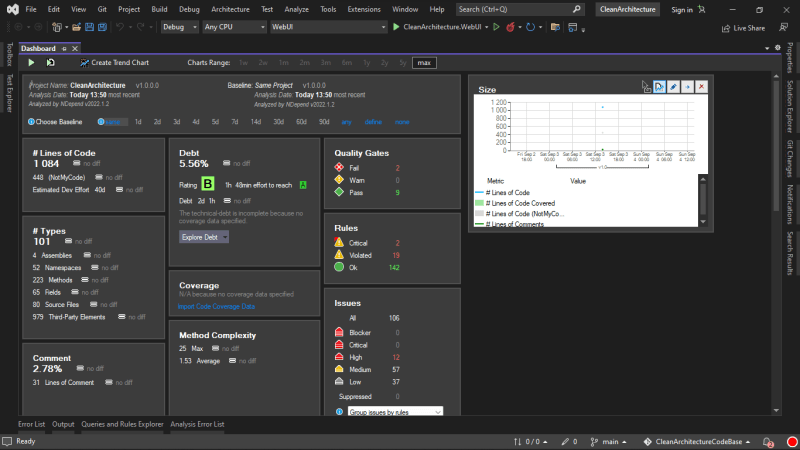
Task: Click the red NDepend status circle icon
Action: [792, 442]
